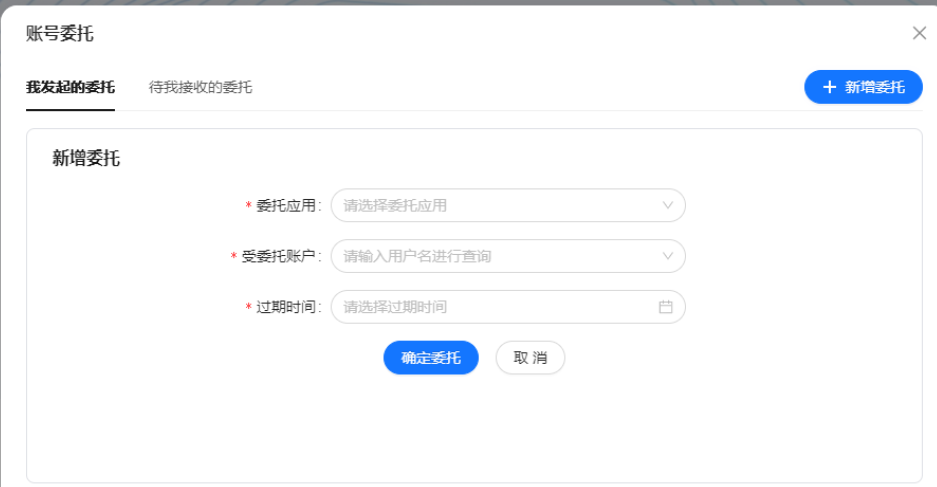Expand the 受委托账户 dropdown arrow
Image resolution: width=937 pixels, height=487 pixels.
point(668,256)
